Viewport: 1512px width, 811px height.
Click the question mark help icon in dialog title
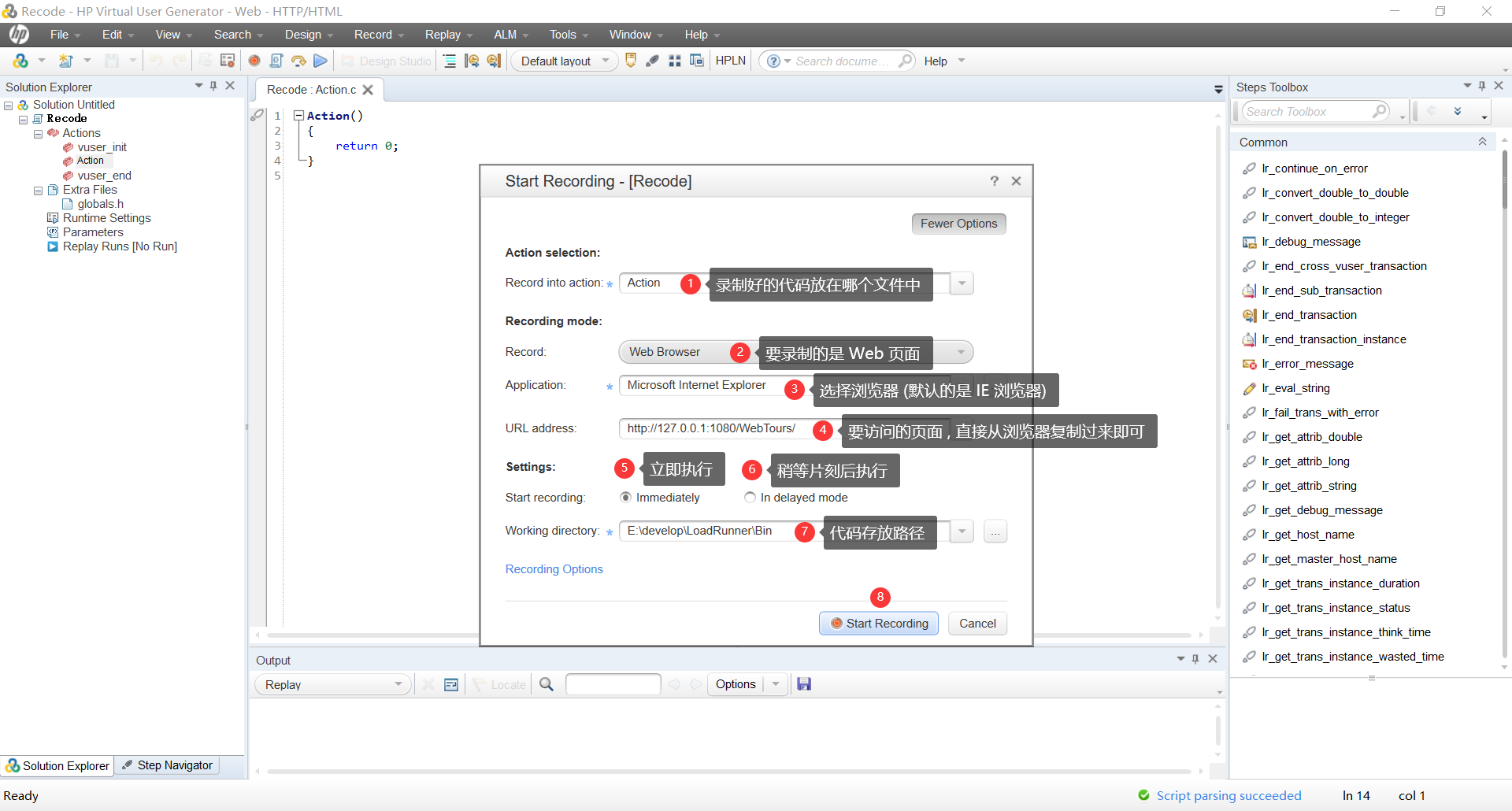(x=995, y=181)
